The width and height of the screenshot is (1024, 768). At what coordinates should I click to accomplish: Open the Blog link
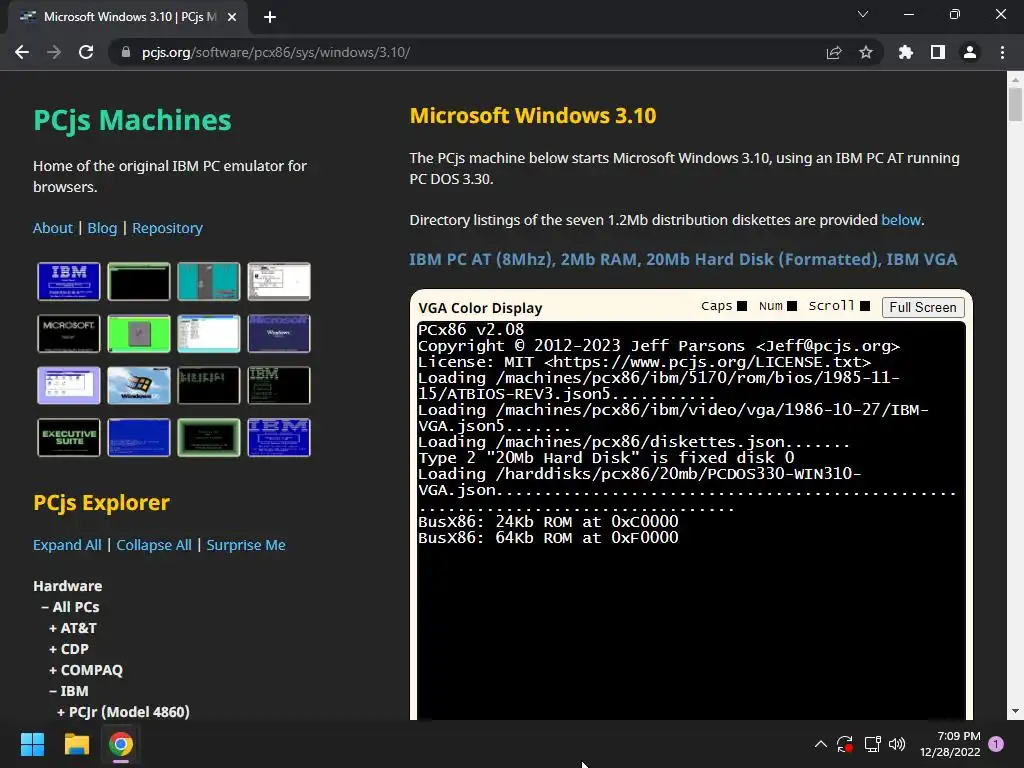click(x=102, y=228)
